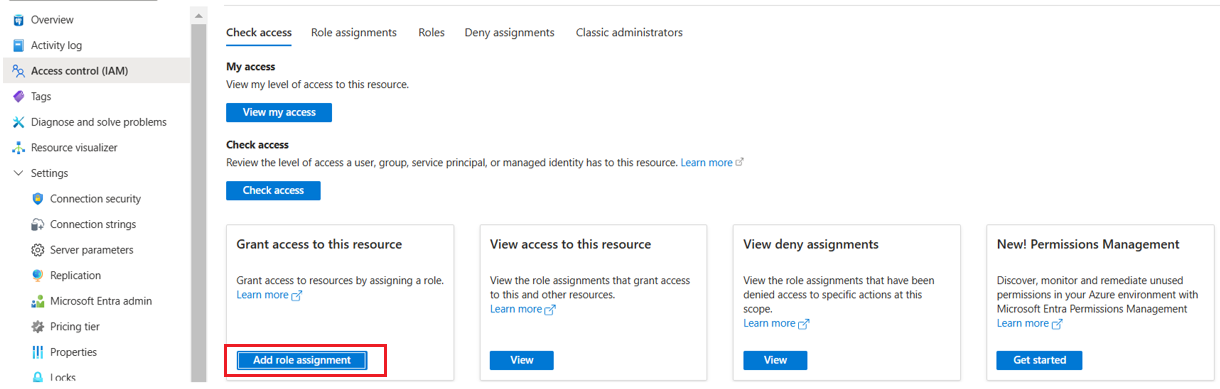Click the Overview icon in sidebar
The width and height of the screenshot is (1220, 389).
pos(18,20)
